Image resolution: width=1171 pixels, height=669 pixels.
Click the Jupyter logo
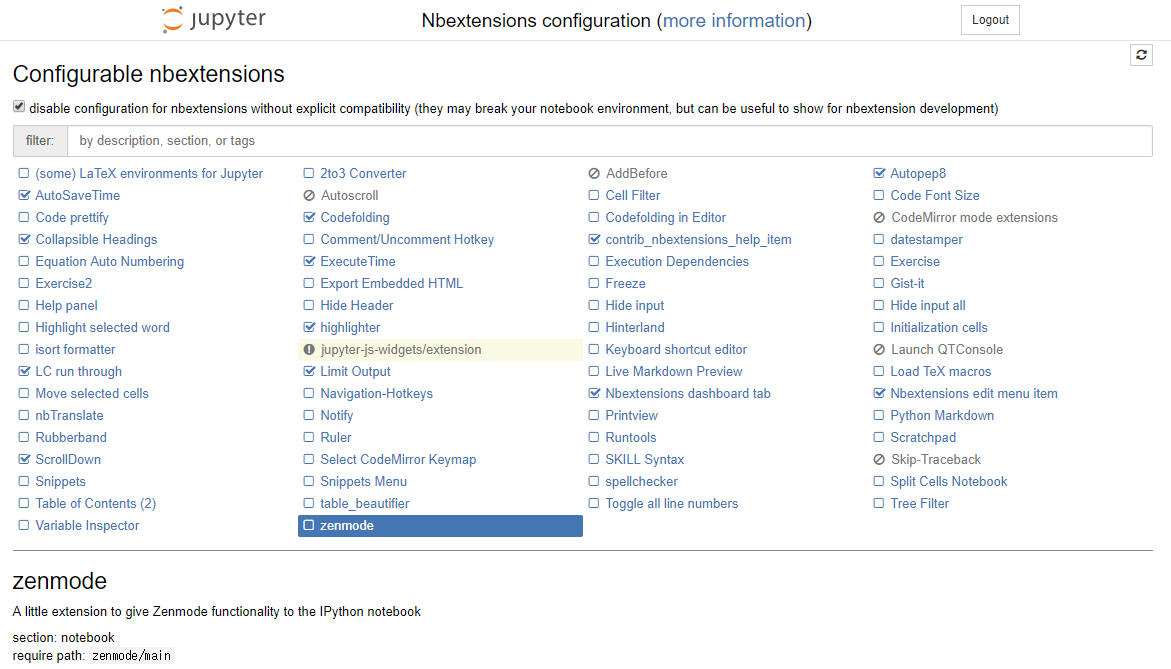click(214, 19)
